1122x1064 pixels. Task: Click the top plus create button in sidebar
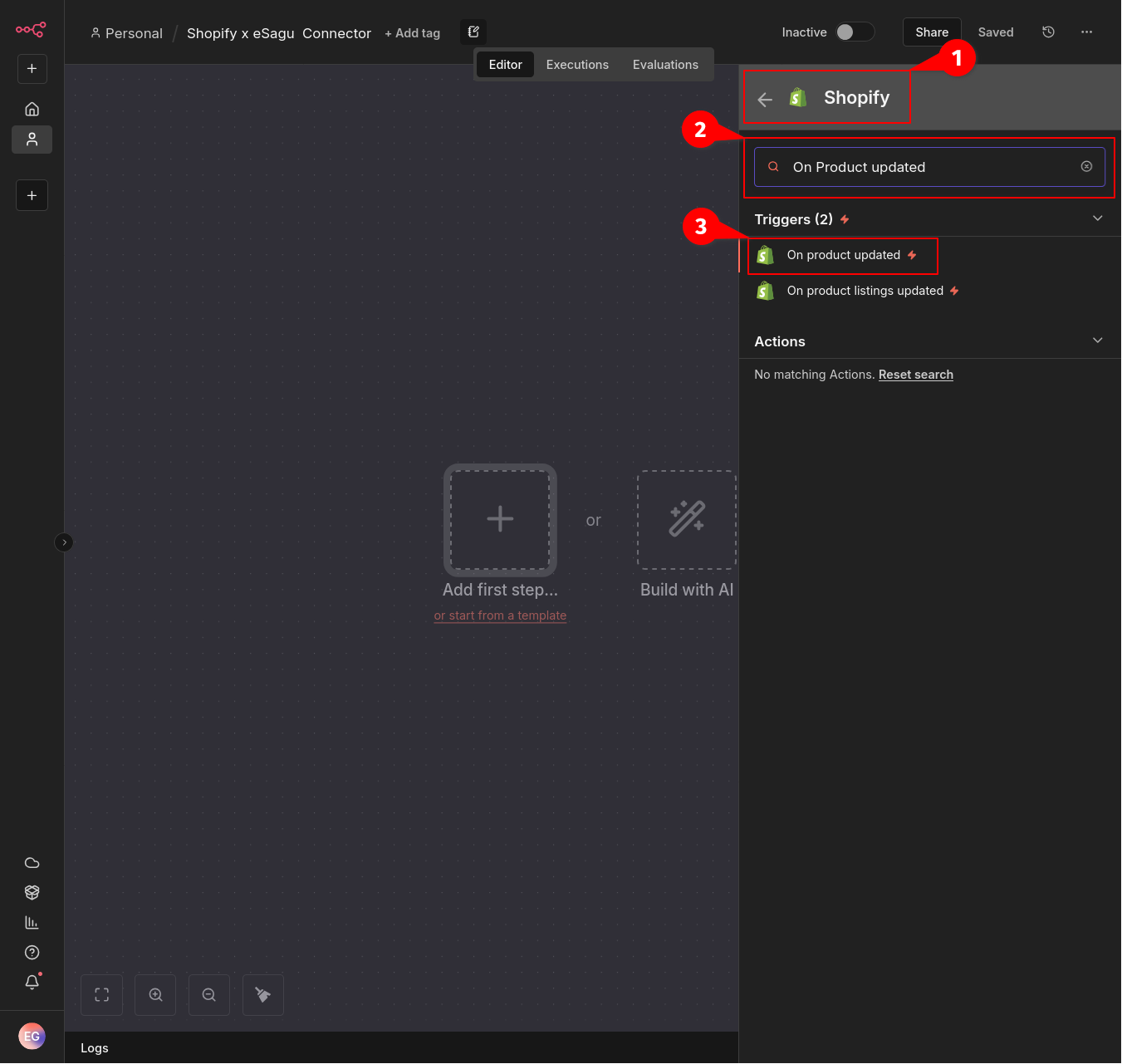point(32,69)
